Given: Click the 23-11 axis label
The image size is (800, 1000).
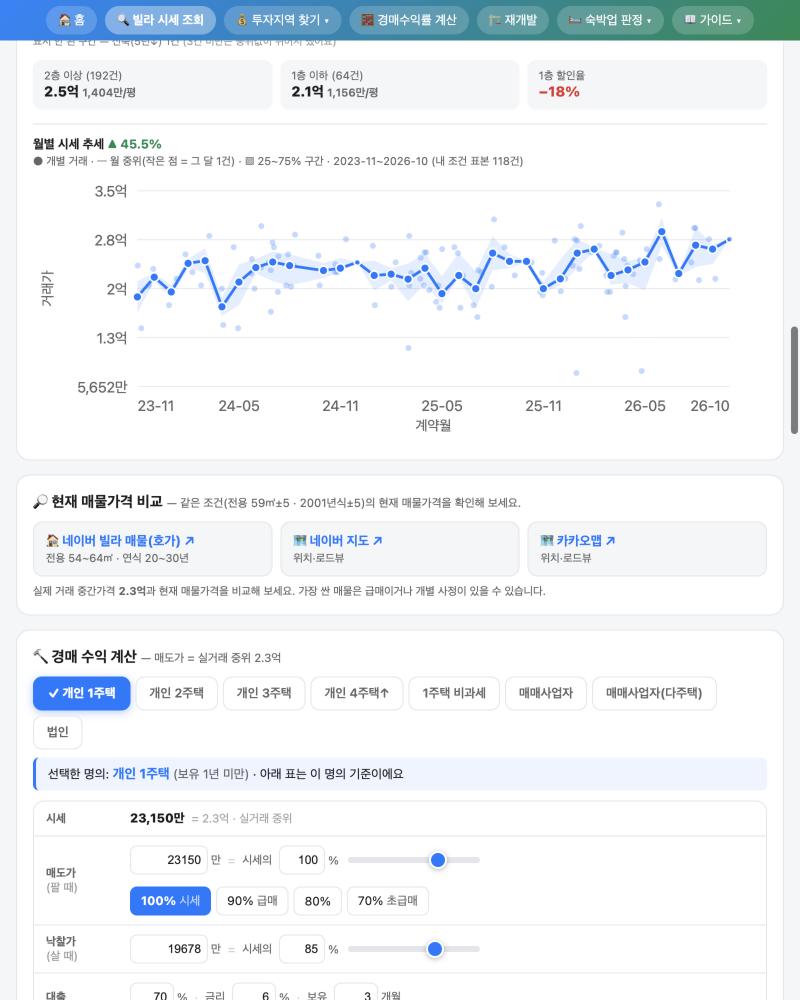Looking at the screenshot, I should click(156, 406).
